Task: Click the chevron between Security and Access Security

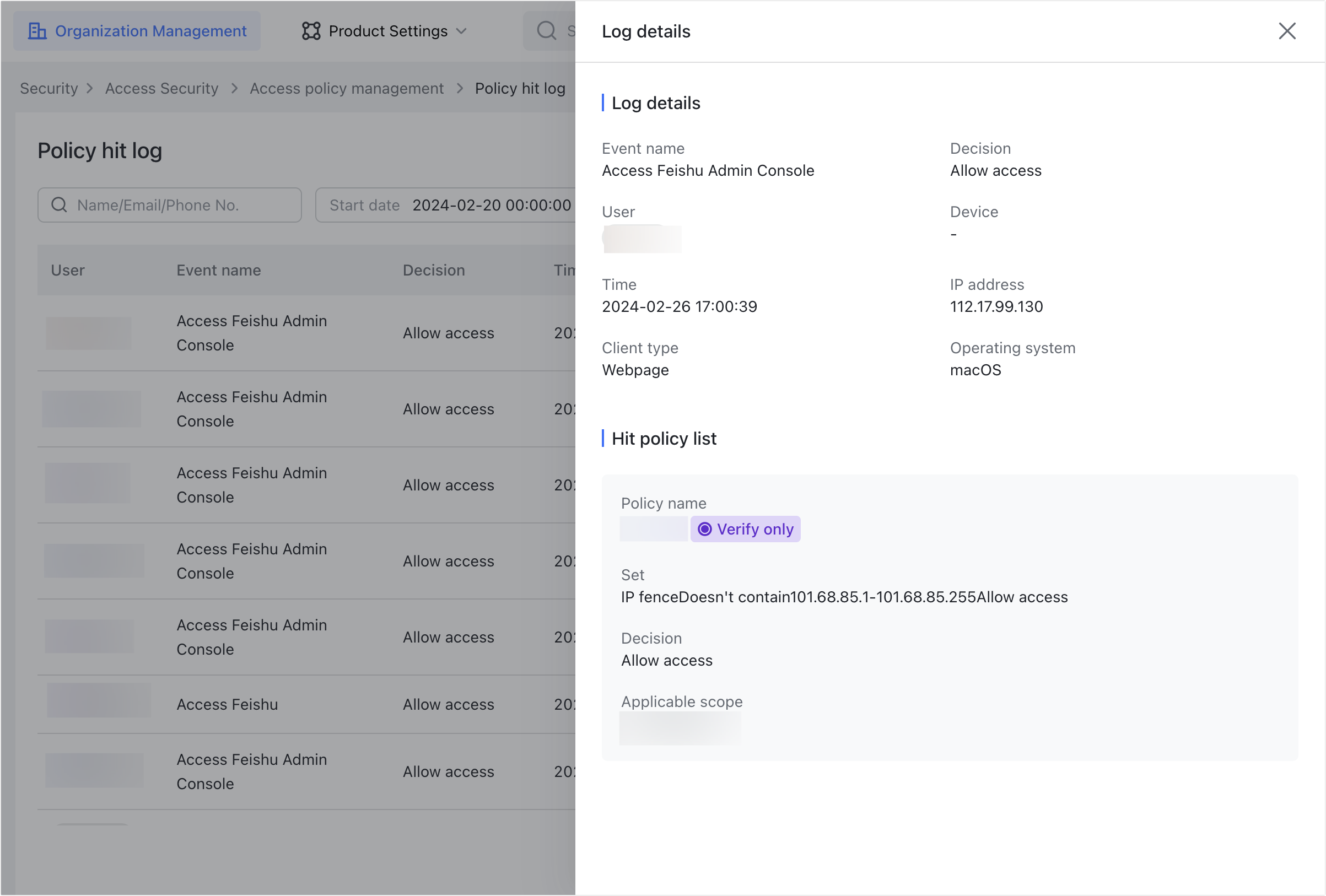Action: (x=90, y=89)
